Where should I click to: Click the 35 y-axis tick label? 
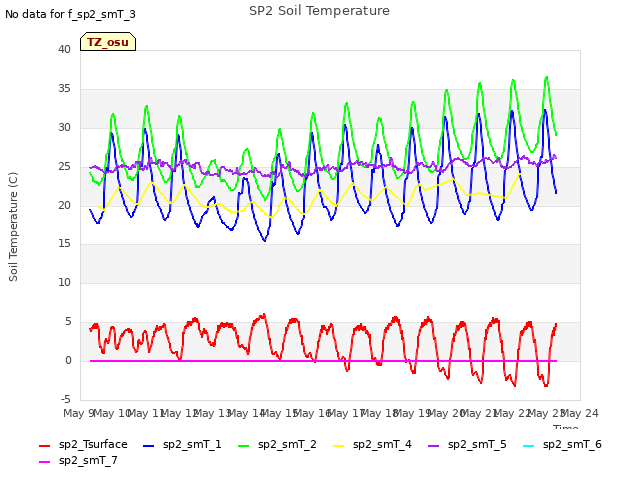[64, 89]
